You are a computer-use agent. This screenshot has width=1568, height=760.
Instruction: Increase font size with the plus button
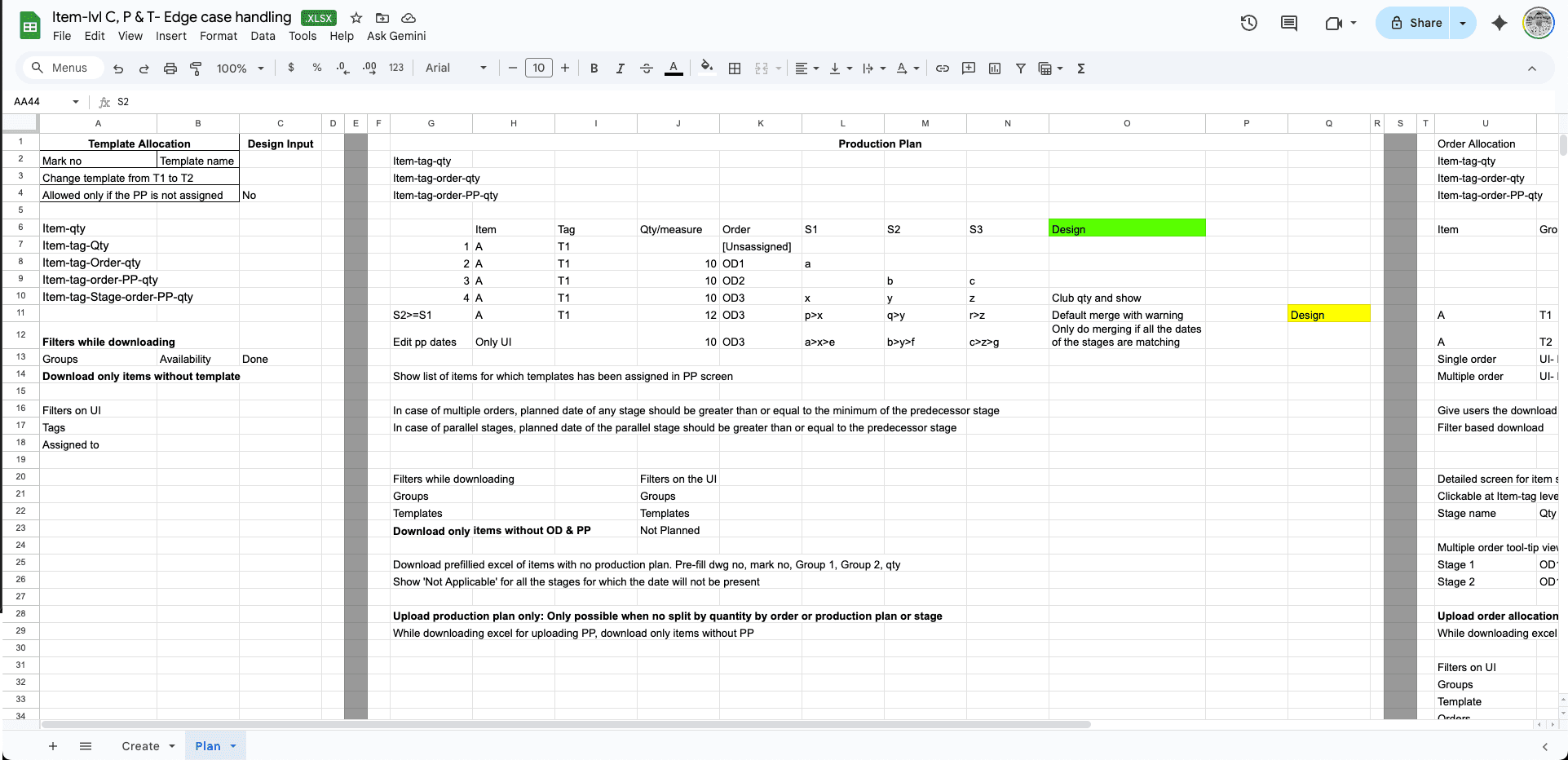pos(565,68)
